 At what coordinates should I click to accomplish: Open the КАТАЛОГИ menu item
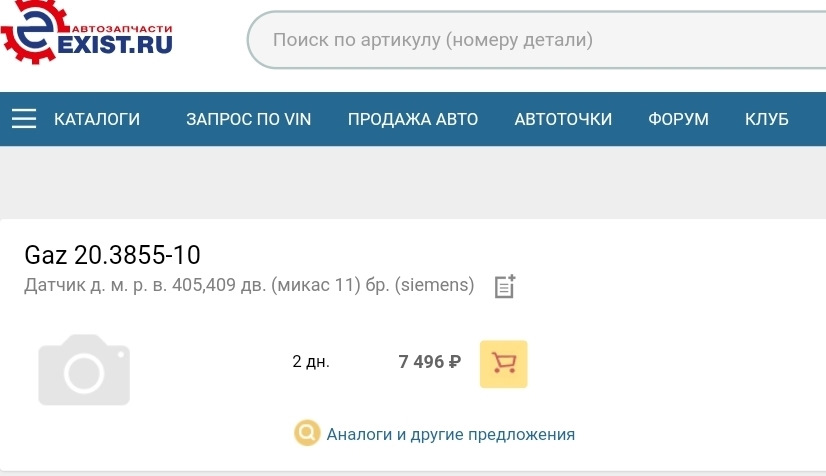[97, 119]
